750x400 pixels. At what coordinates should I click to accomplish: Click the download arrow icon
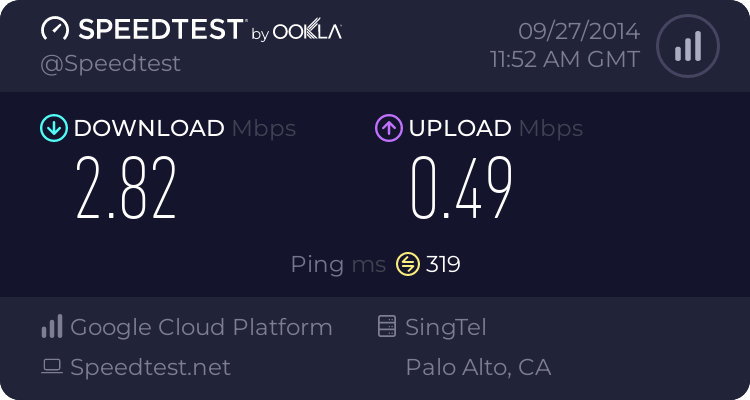(x=53, y=128)
